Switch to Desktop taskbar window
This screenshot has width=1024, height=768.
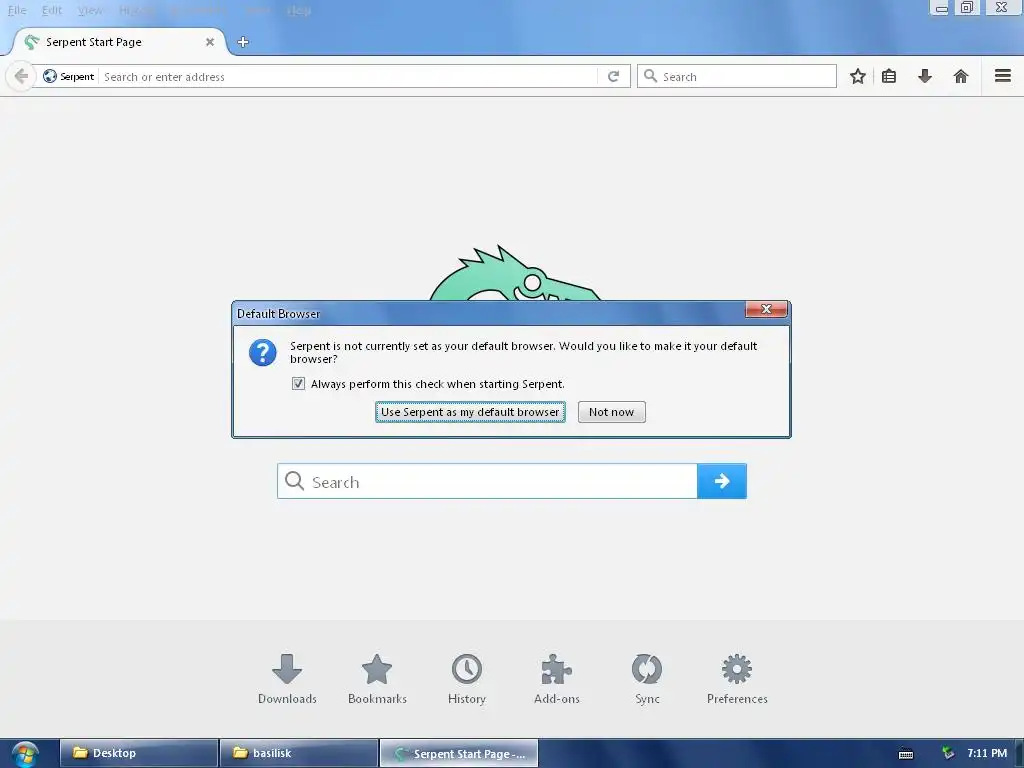[139, 753]
